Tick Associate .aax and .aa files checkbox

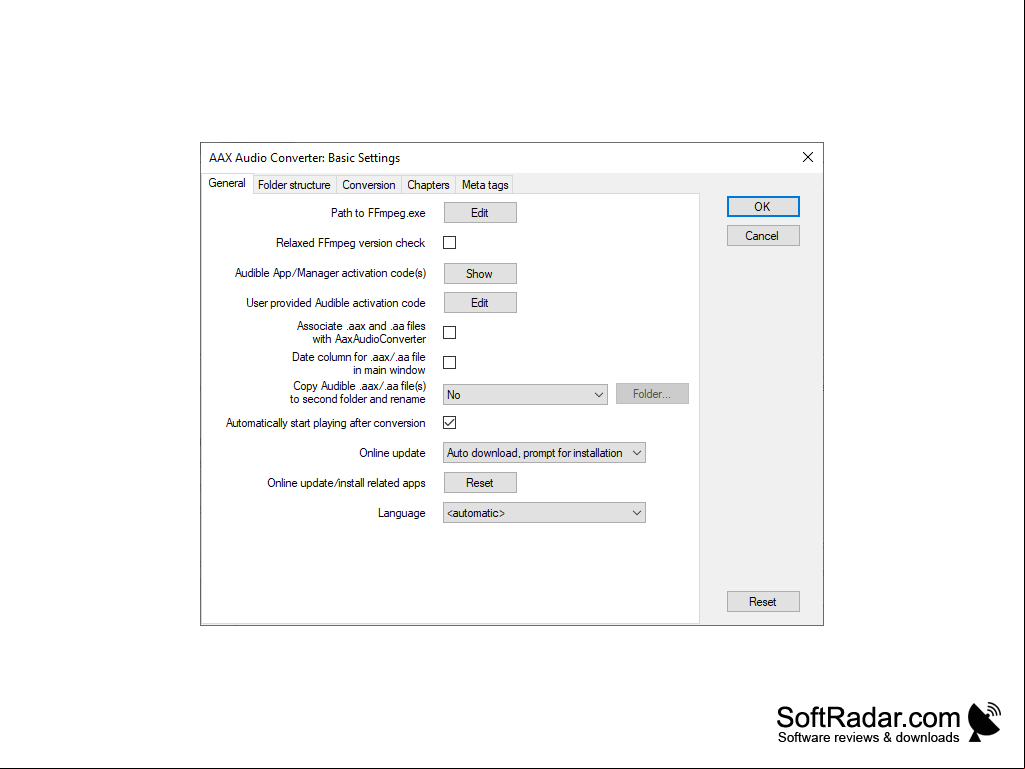tap(450, 332)
